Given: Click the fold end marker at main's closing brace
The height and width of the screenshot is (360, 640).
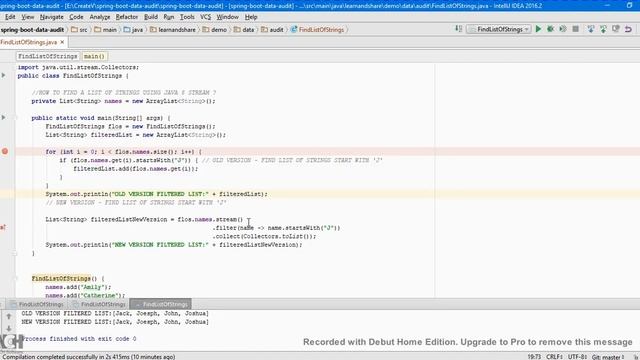Looking at the screenshot, I should click(16, 253).
